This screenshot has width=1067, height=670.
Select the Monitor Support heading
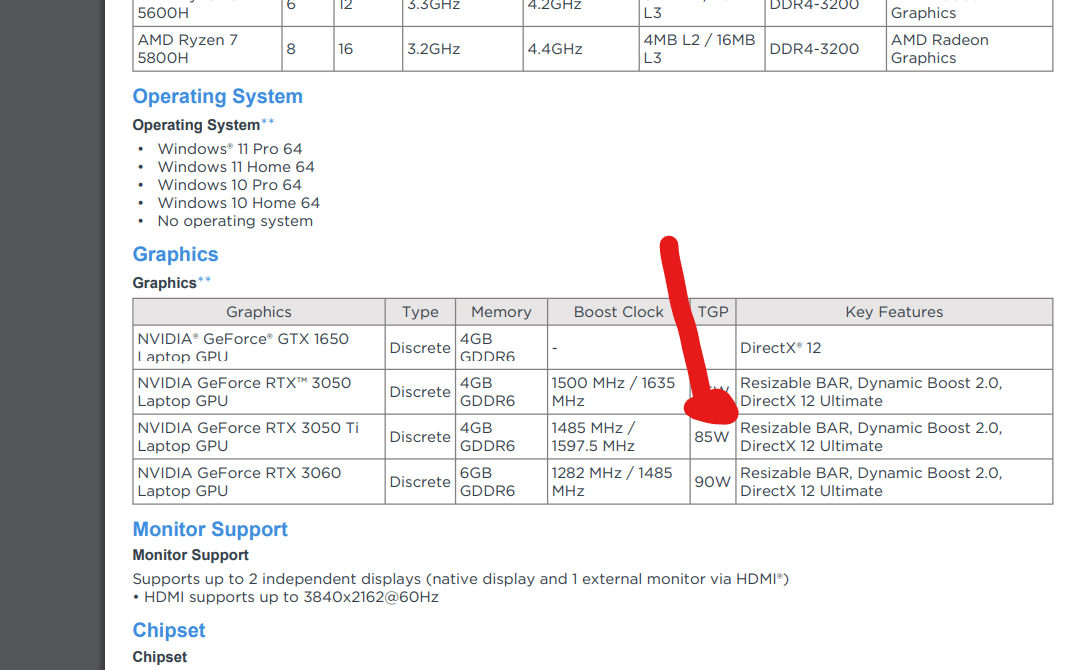210,529
